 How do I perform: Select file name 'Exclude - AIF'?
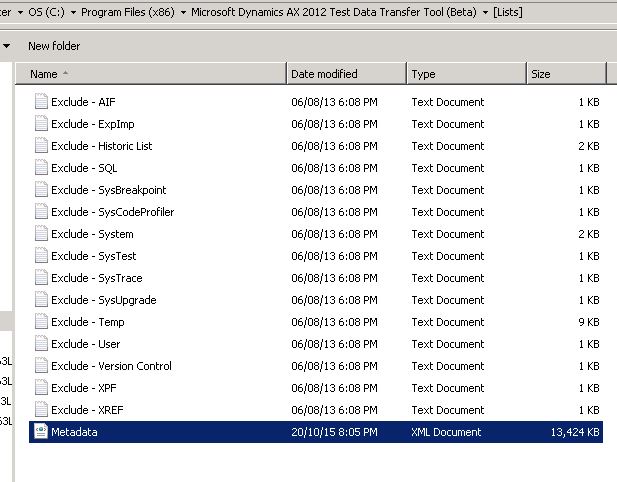83,102
